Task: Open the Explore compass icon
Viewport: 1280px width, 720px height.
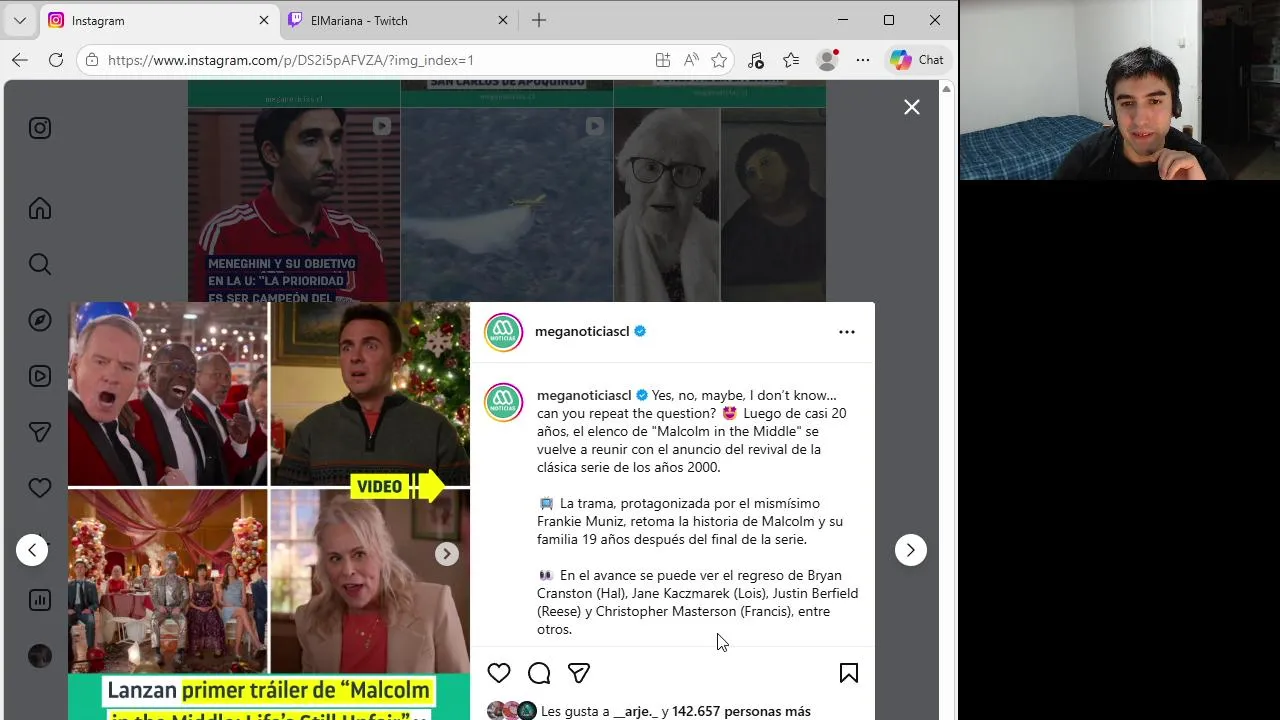Action: 40,320
